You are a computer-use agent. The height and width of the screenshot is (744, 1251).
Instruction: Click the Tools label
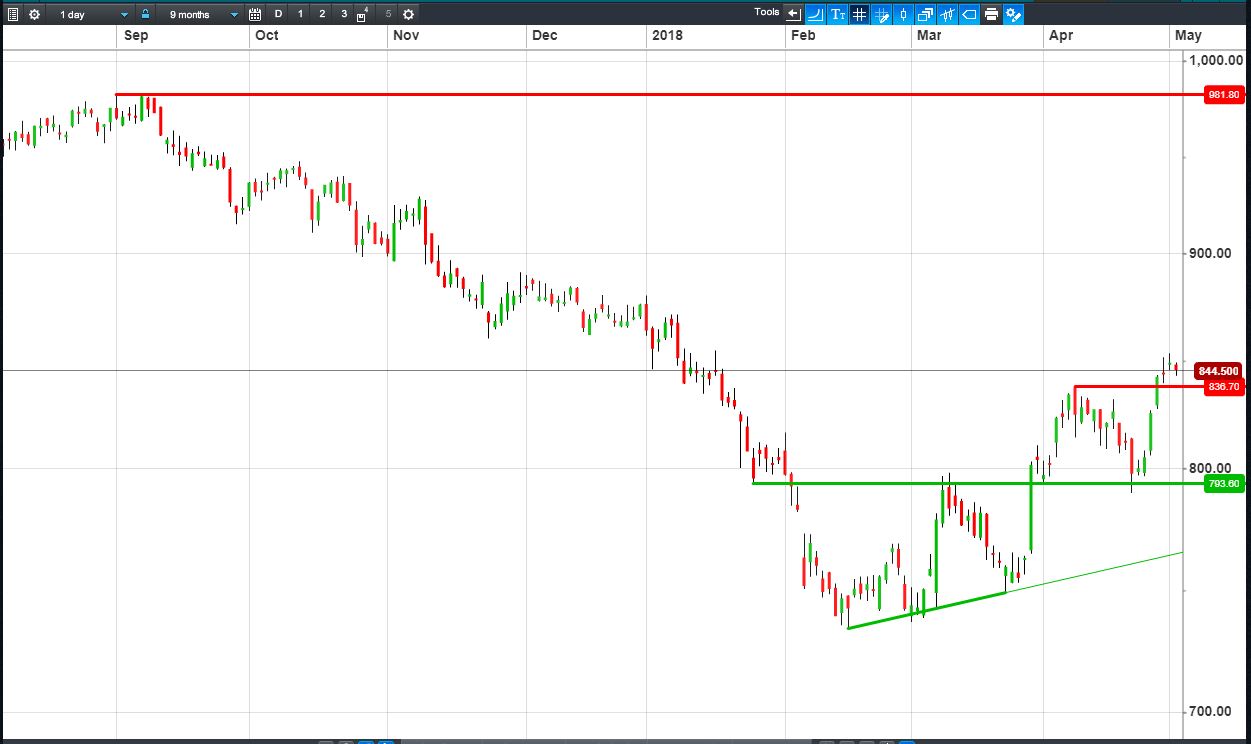point(767,12)
